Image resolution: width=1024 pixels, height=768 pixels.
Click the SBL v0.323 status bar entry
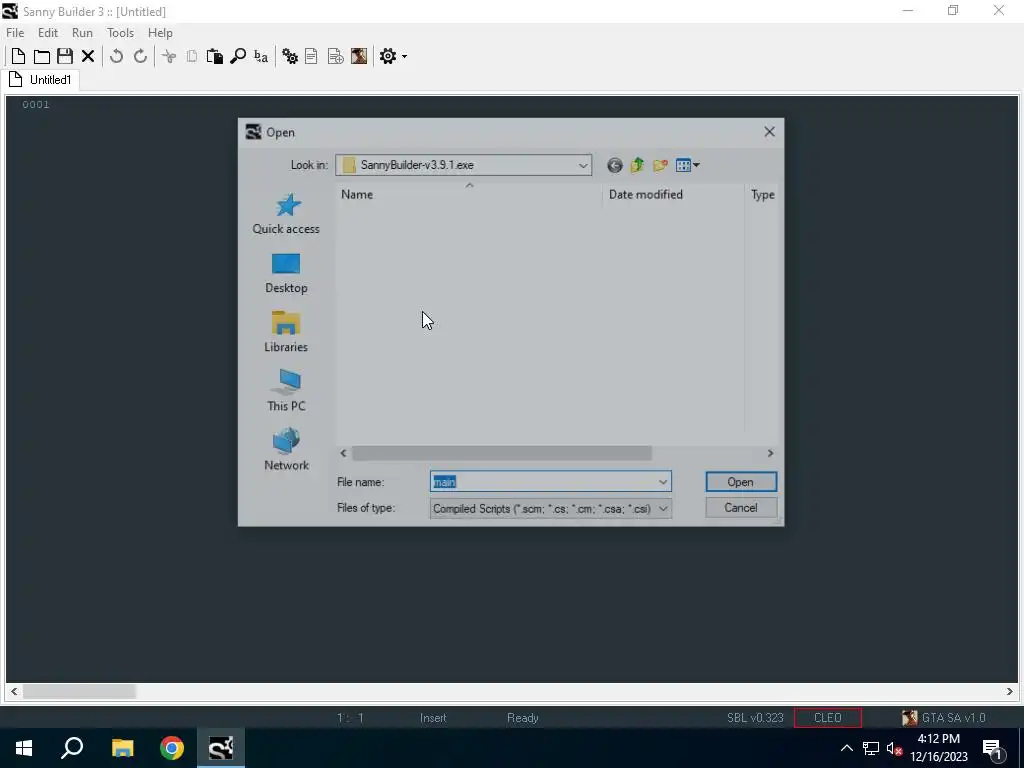[x=755, y=718]
